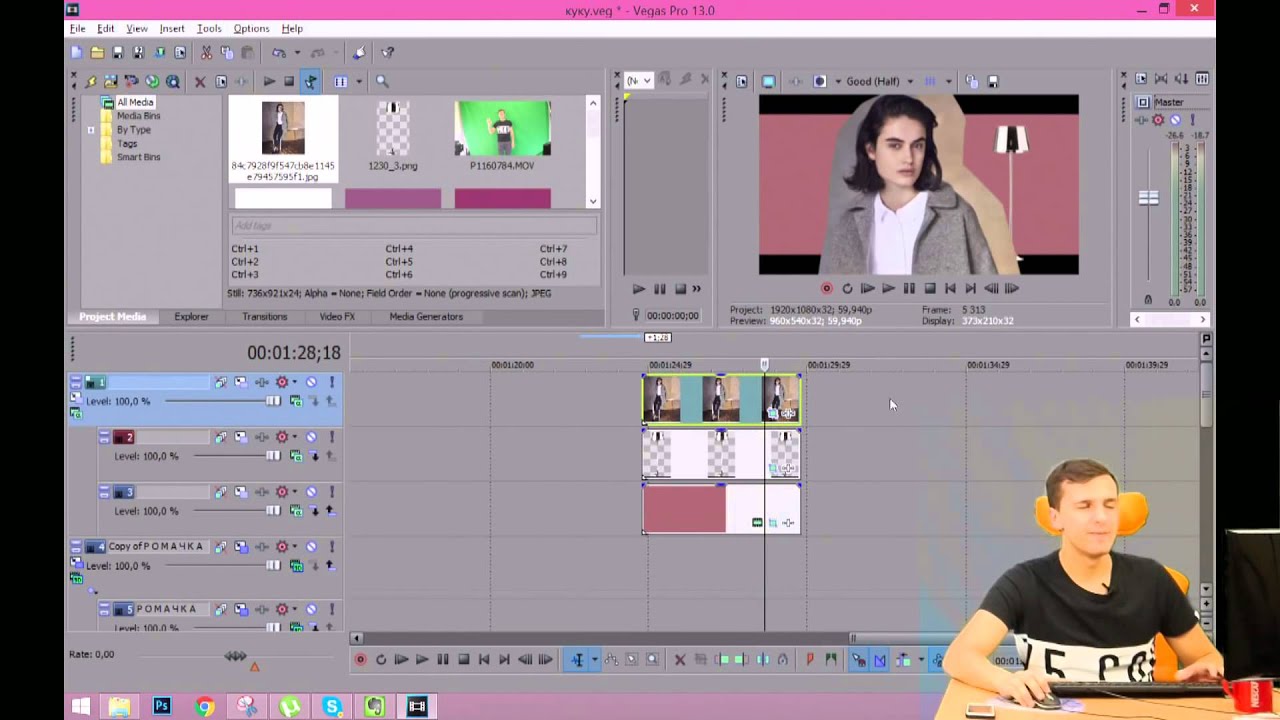The height and width of the screenshot is (720, 1280).
Task: Click the timeline Record button
Action: (360, 659)
